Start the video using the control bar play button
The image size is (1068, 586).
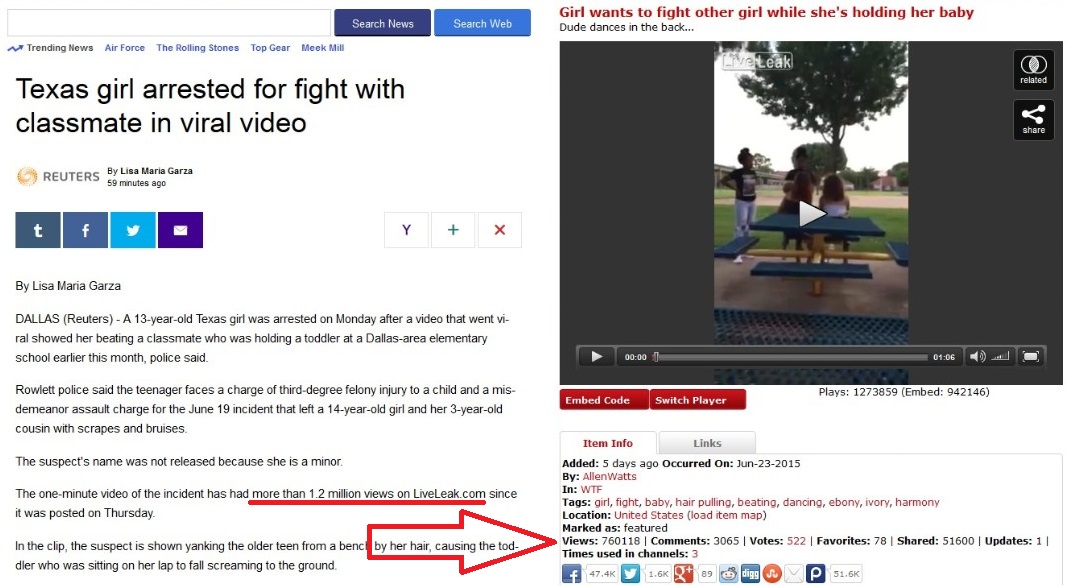point(596,356)
